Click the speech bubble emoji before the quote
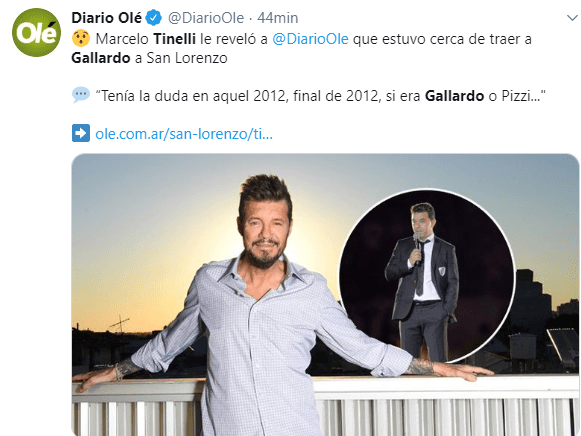The image size is (581, 436). tap(81, 95)
